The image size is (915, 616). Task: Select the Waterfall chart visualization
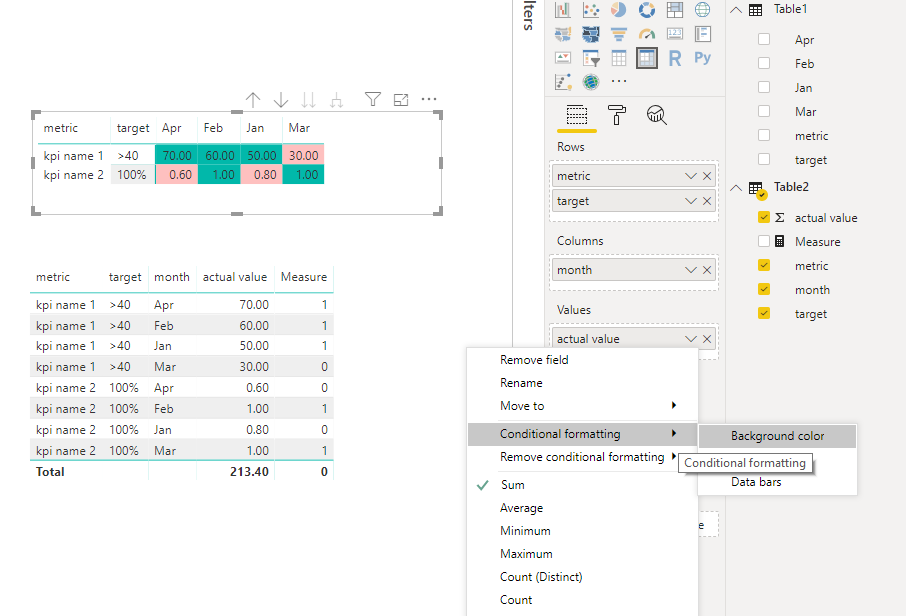(563, 9)
